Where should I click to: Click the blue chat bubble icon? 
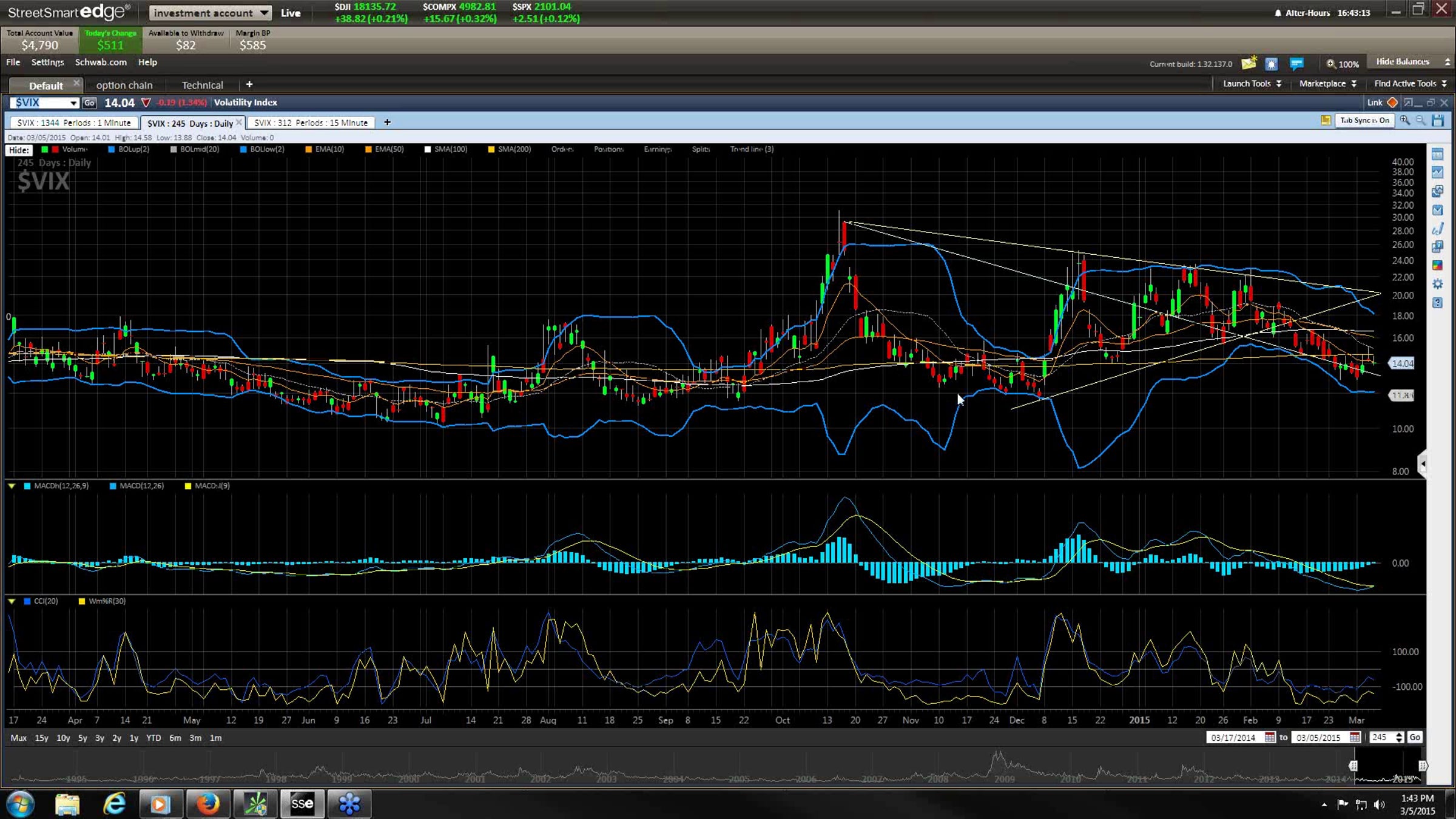(x=1296, y=63)
